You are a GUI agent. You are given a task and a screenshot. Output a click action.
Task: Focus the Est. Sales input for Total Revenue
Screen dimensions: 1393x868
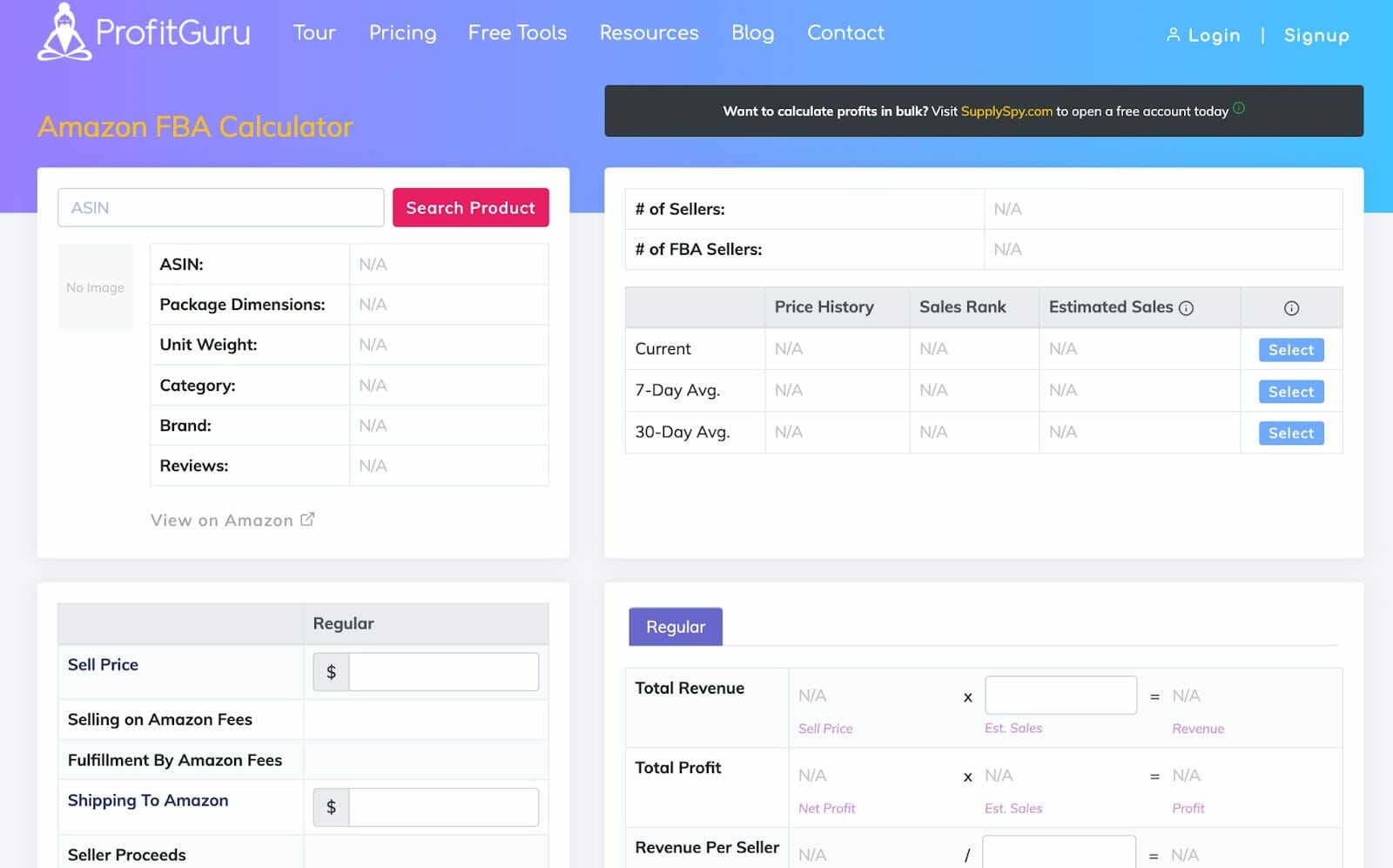1060,695
